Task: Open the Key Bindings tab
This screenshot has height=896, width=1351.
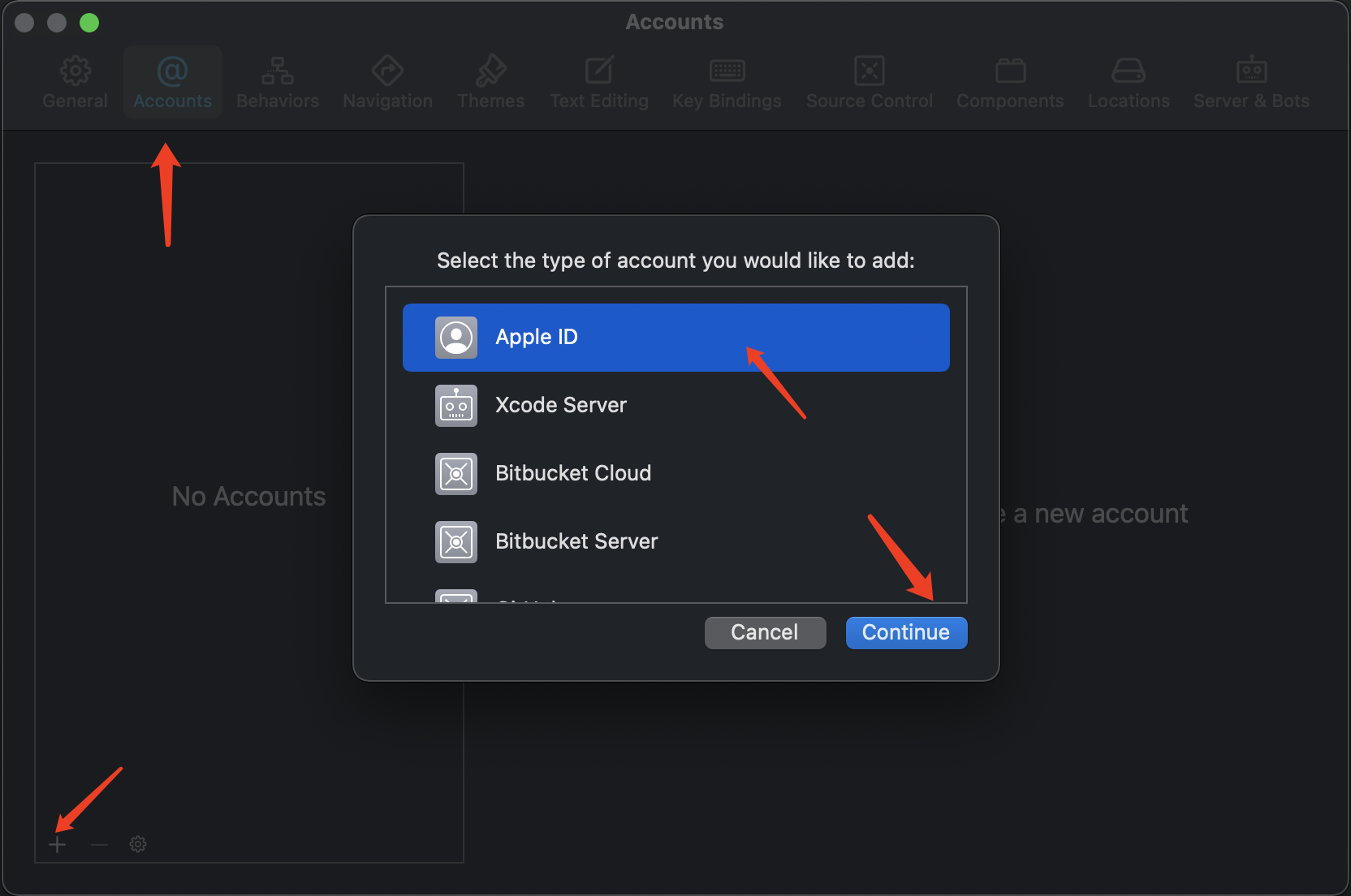Action: [727, 83]
